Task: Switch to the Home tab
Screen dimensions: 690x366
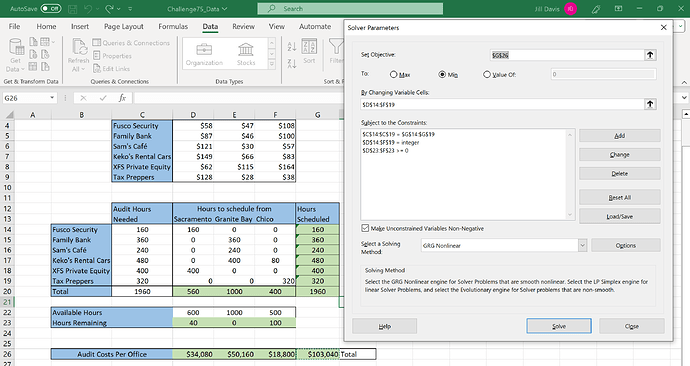Action: click(46, 26)
